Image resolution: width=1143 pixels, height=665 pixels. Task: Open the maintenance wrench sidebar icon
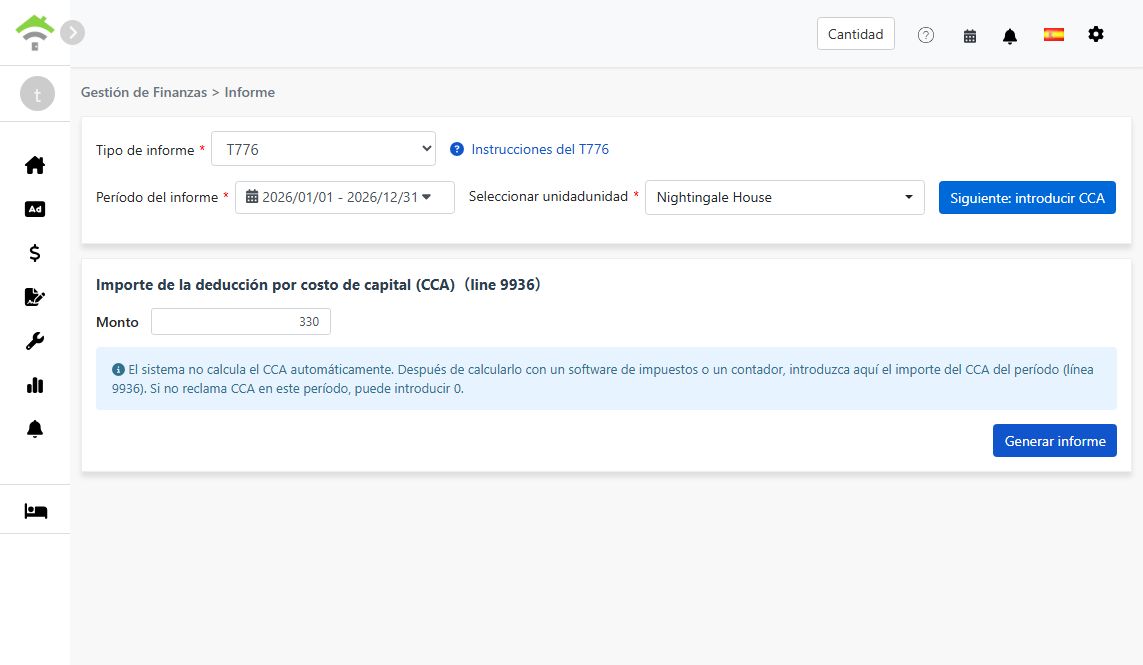pyautogui.click(x=35, y=341)
